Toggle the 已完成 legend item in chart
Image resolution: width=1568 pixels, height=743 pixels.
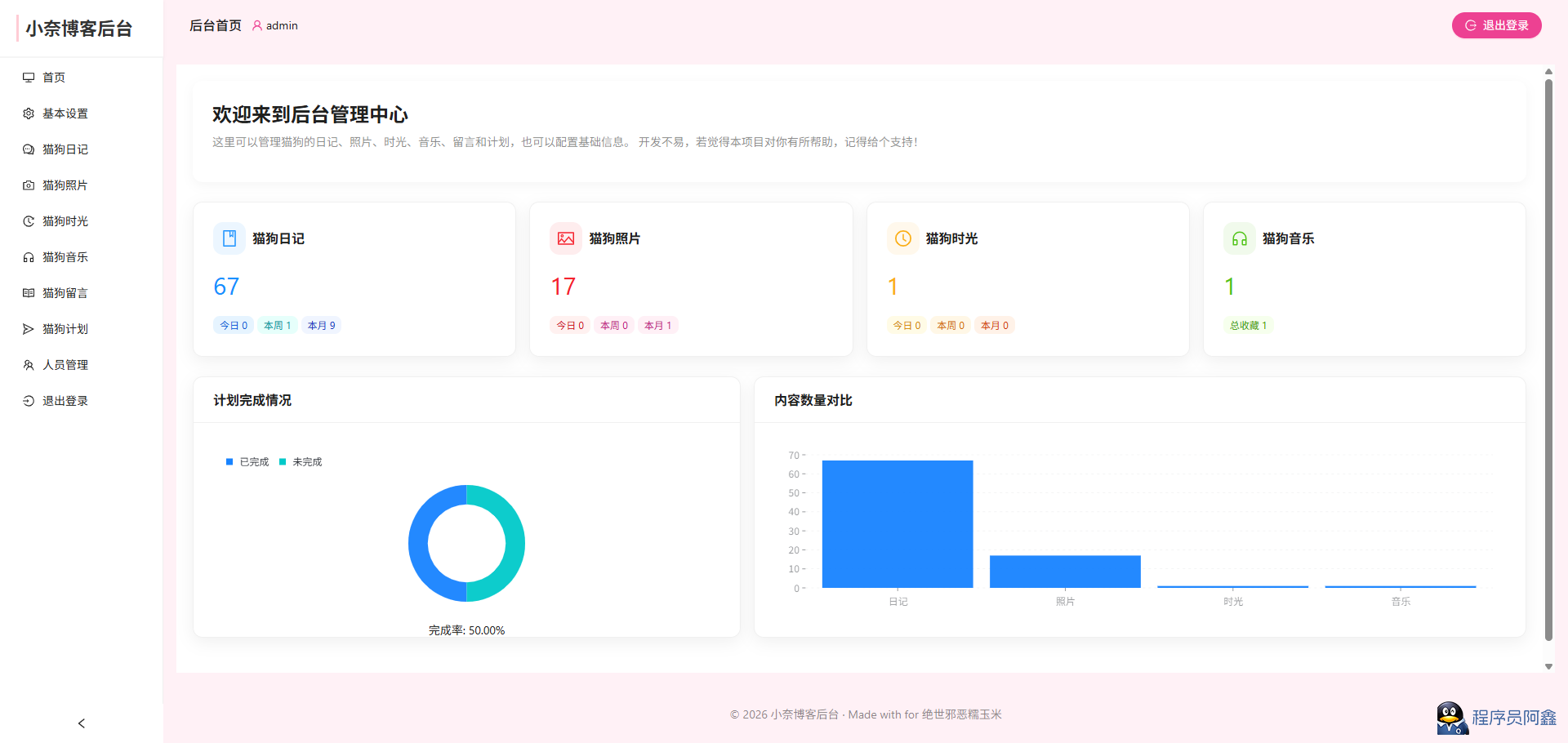click(x=247, y=462)
